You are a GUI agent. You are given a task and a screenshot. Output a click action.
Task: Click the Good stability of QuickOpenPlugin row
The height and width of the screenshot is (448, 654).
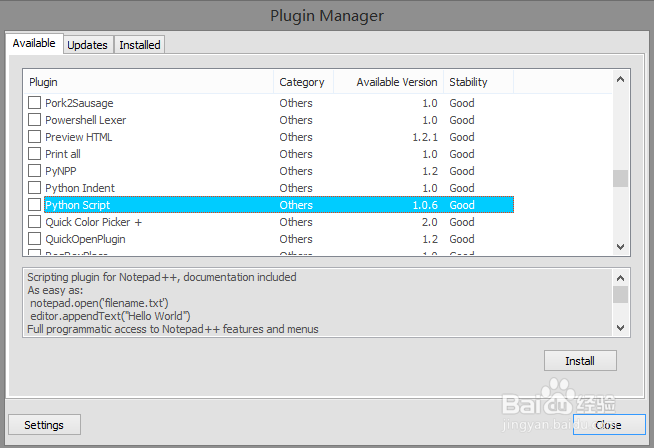(462, 239)
